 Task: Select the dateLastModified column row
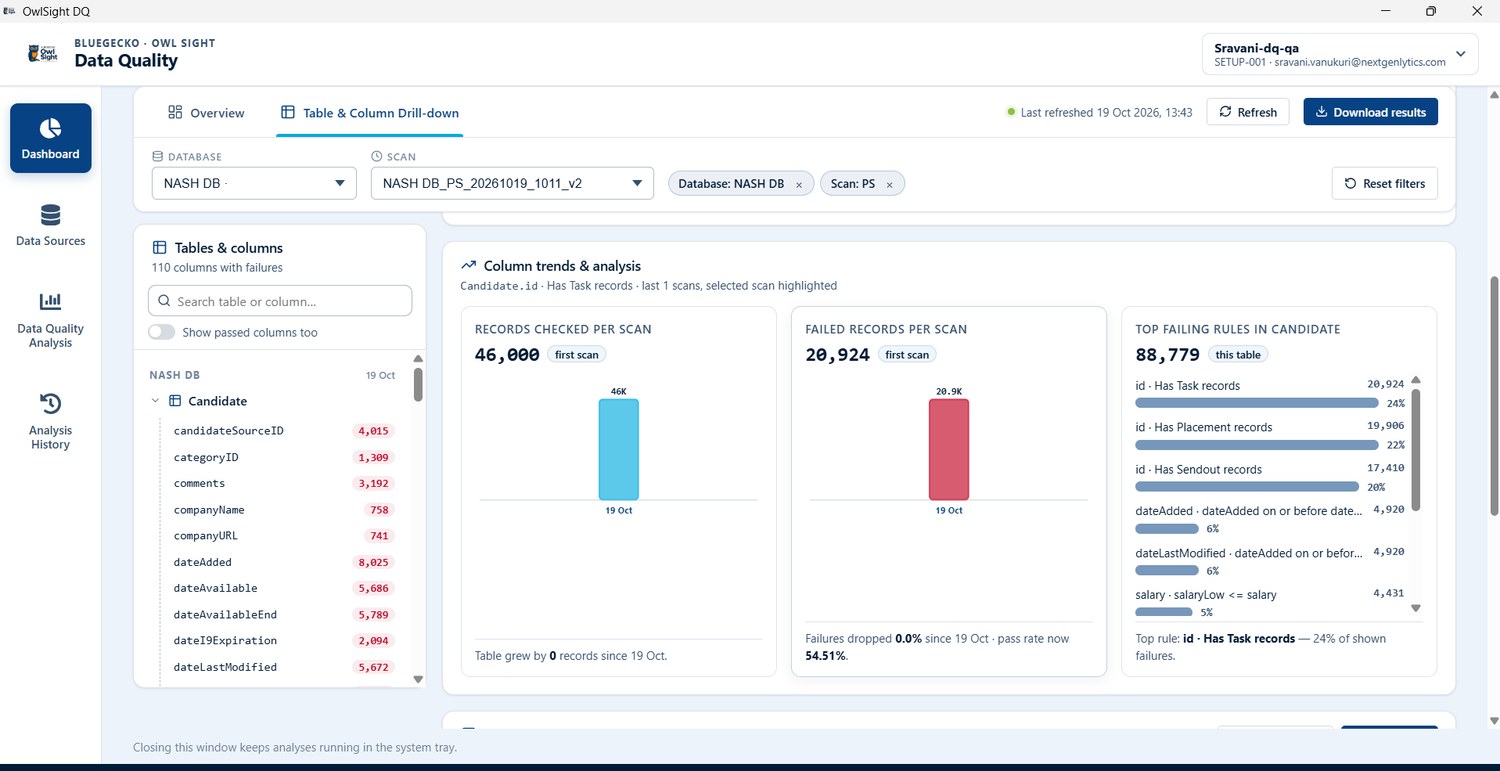coord(284,667)
